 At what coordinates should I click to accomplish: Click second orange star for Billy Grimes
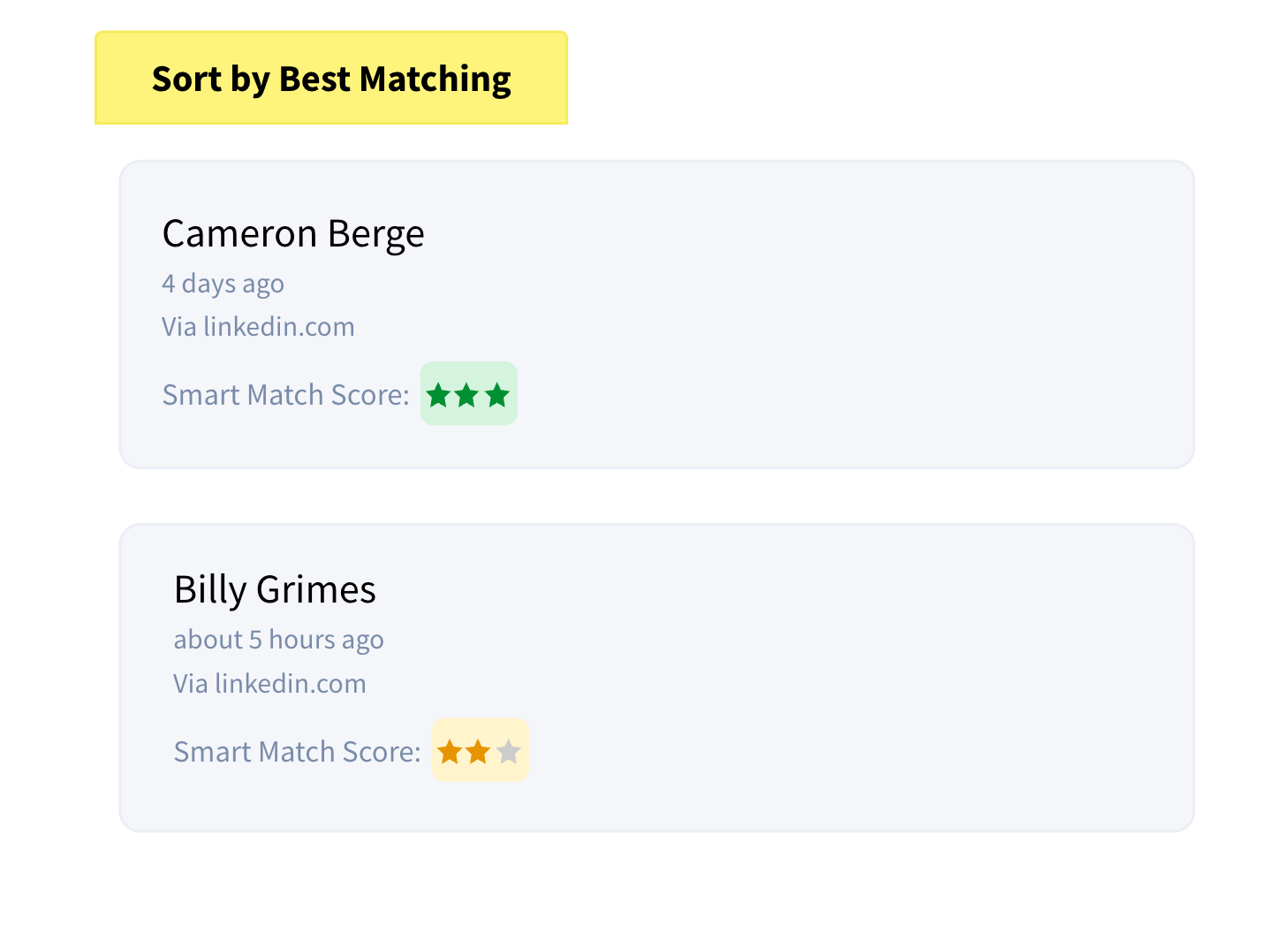pos(478,752)
